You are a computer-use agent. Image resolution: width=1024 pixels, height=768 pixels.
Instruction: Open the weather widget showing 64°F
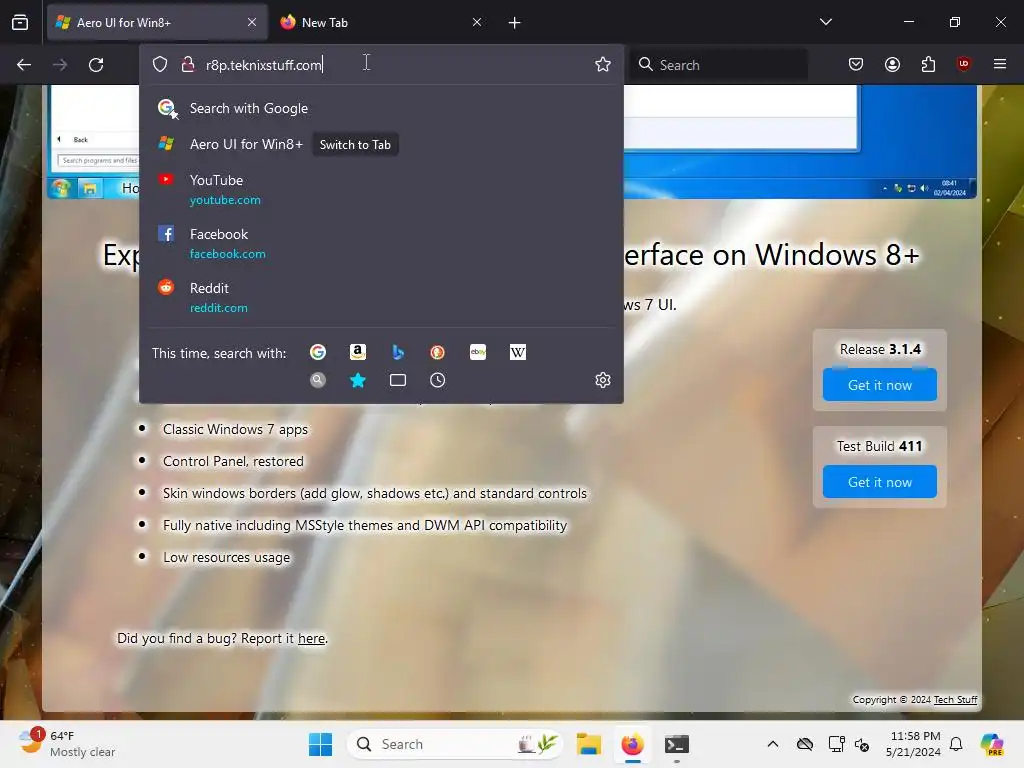pyautogui.click(x=65, y=744)
